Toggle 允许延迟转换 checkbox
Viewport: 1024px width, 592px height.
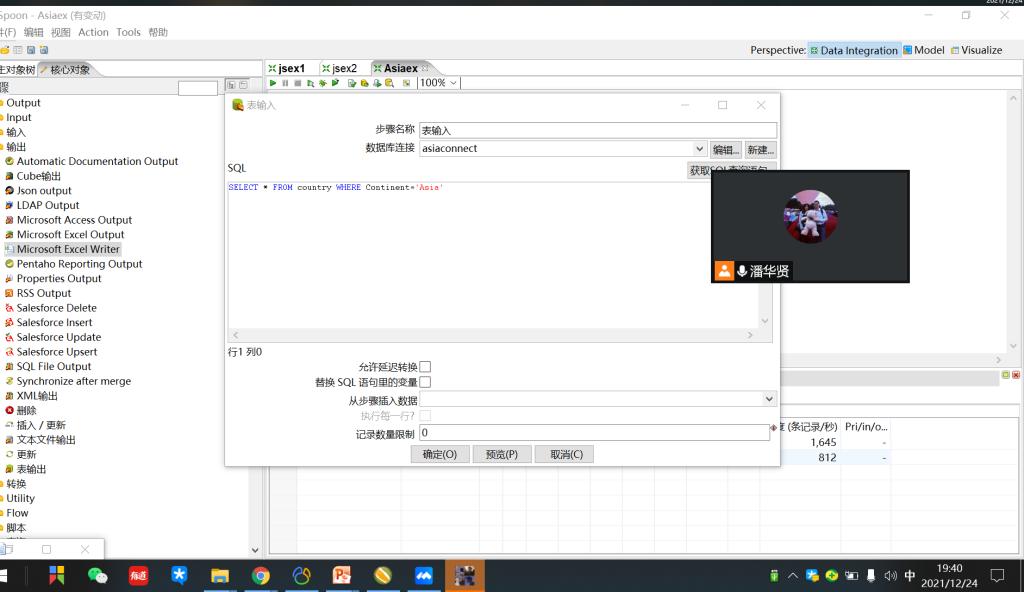click(425, 367)
